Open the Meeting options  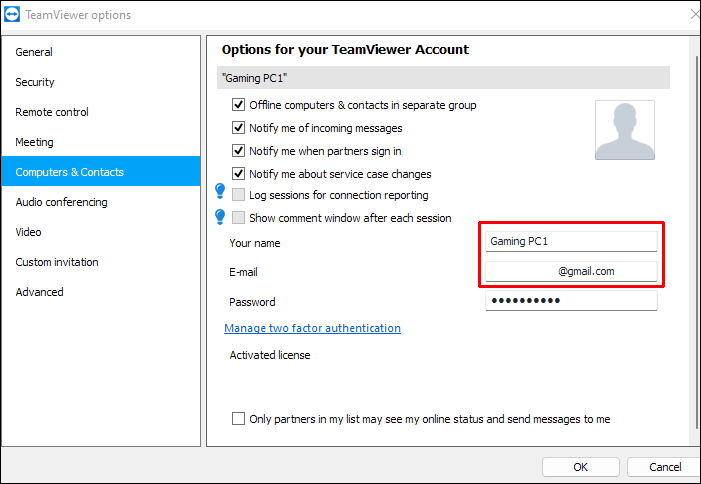[35, 142]
